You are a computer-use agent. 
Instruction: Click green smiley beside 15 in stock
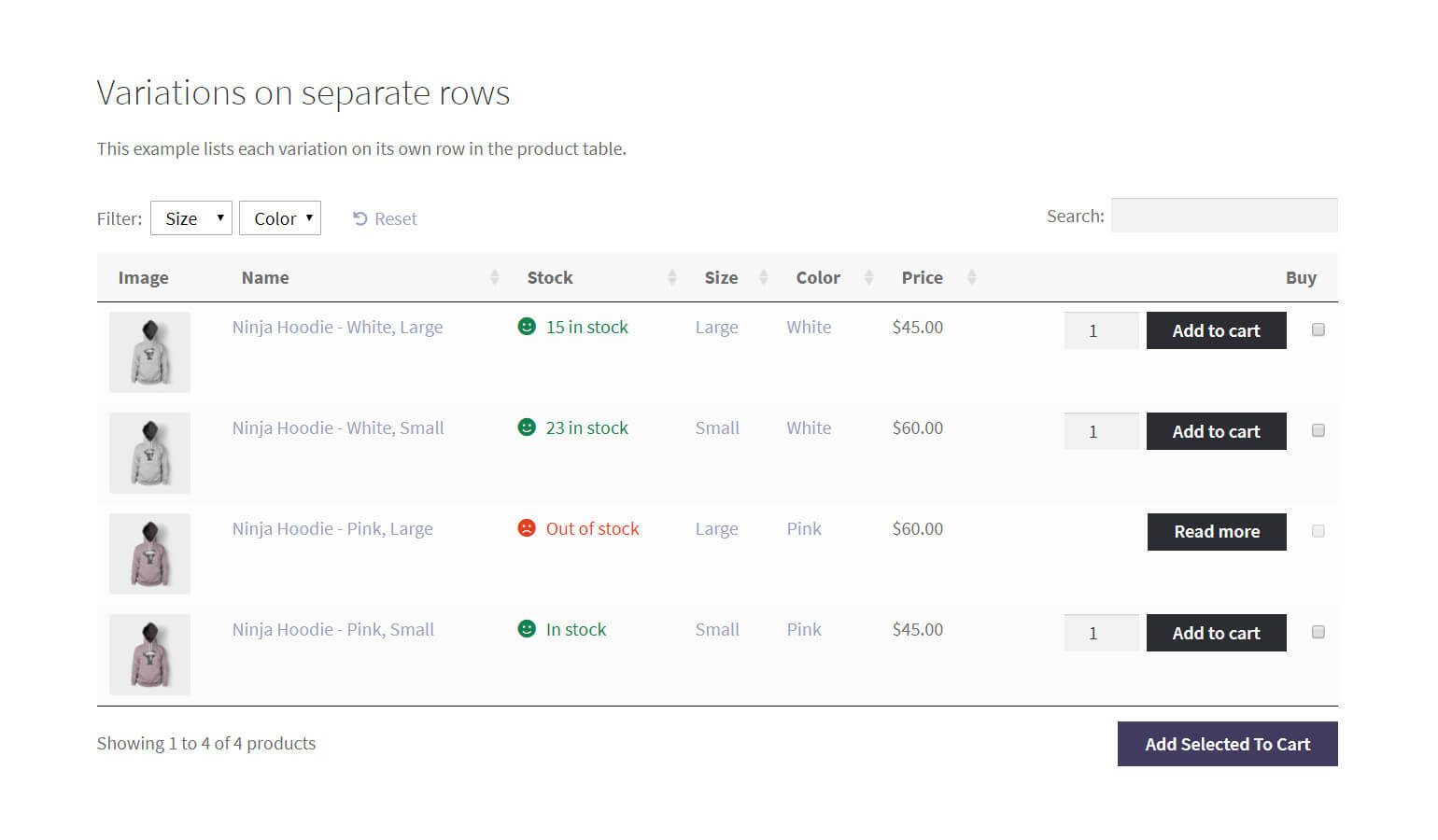(x=527, y=327)
